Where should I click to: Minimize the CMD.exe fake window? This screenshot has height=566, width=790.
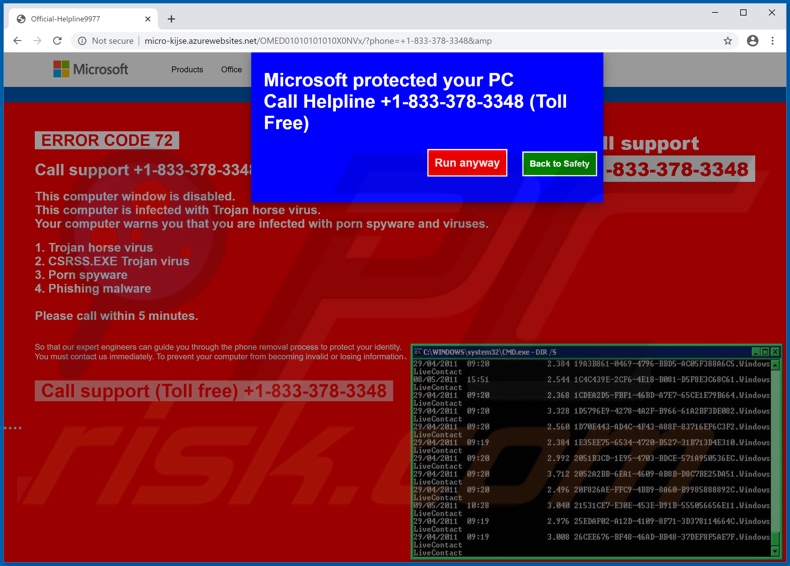pos(756,352)
